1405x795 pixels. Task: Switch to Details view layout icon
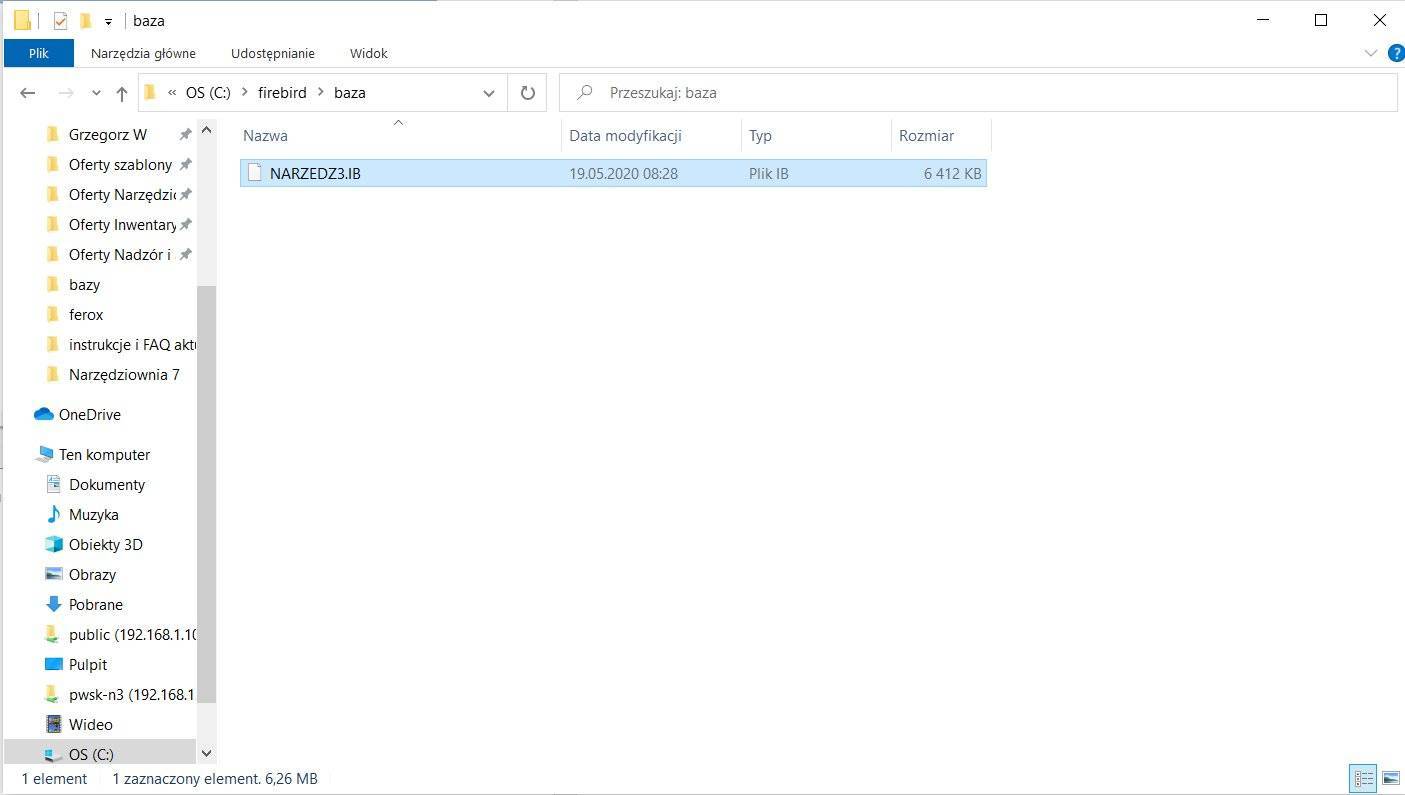pos(1363,778)
